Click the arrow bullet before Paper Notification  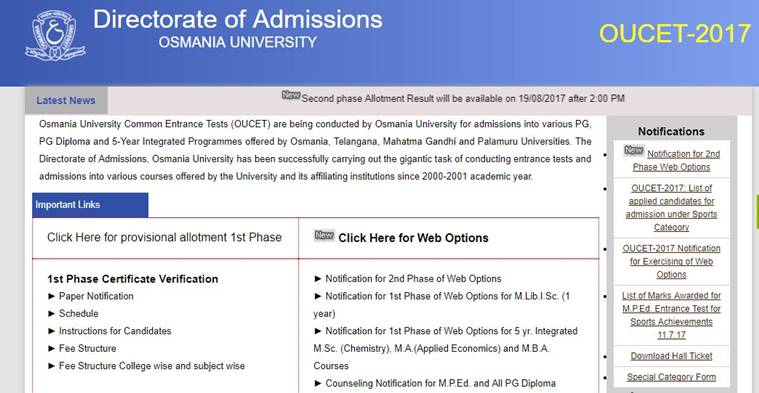coord(52,296)
